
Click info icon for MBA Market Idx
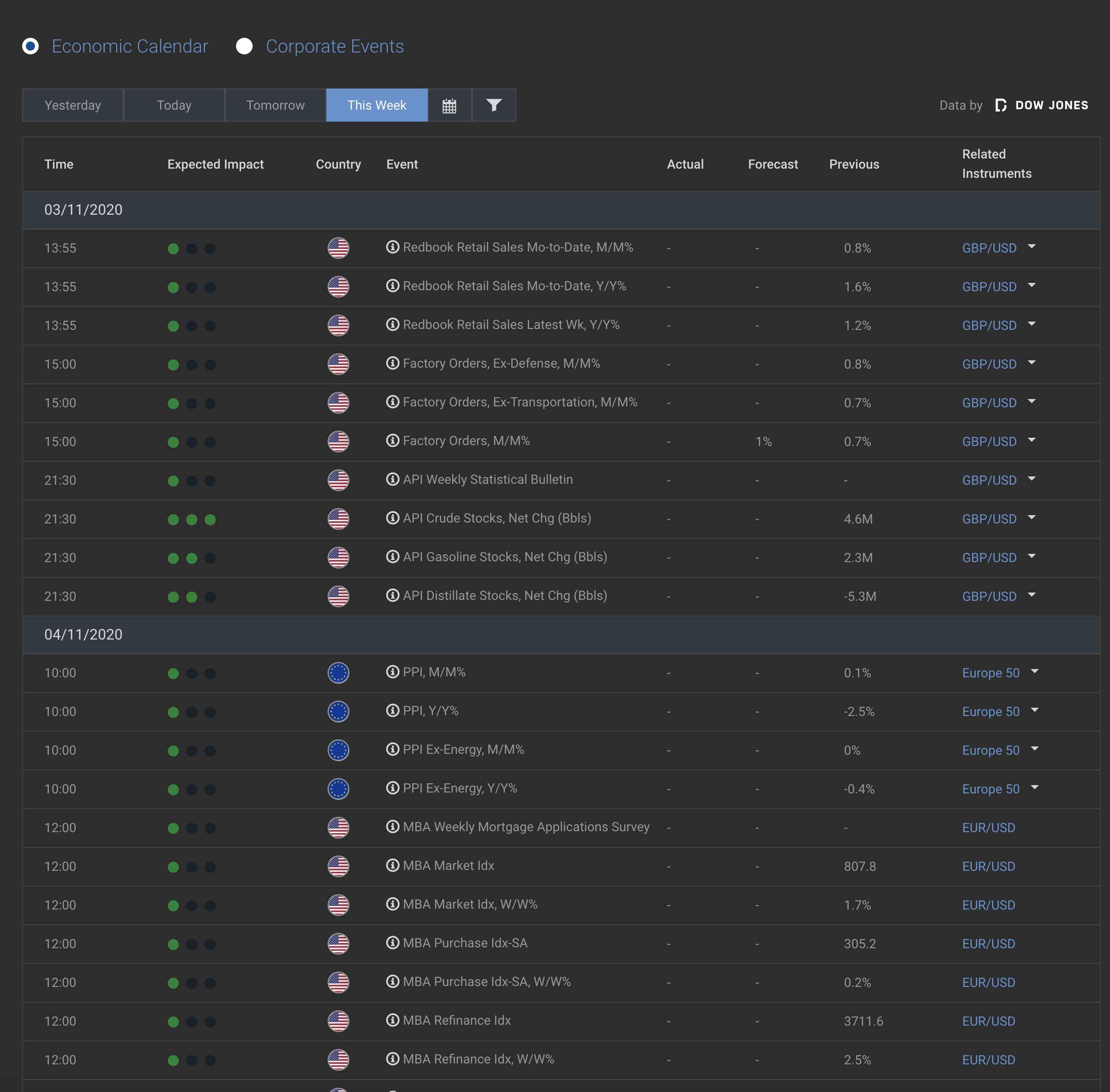(x=392, y=865)
